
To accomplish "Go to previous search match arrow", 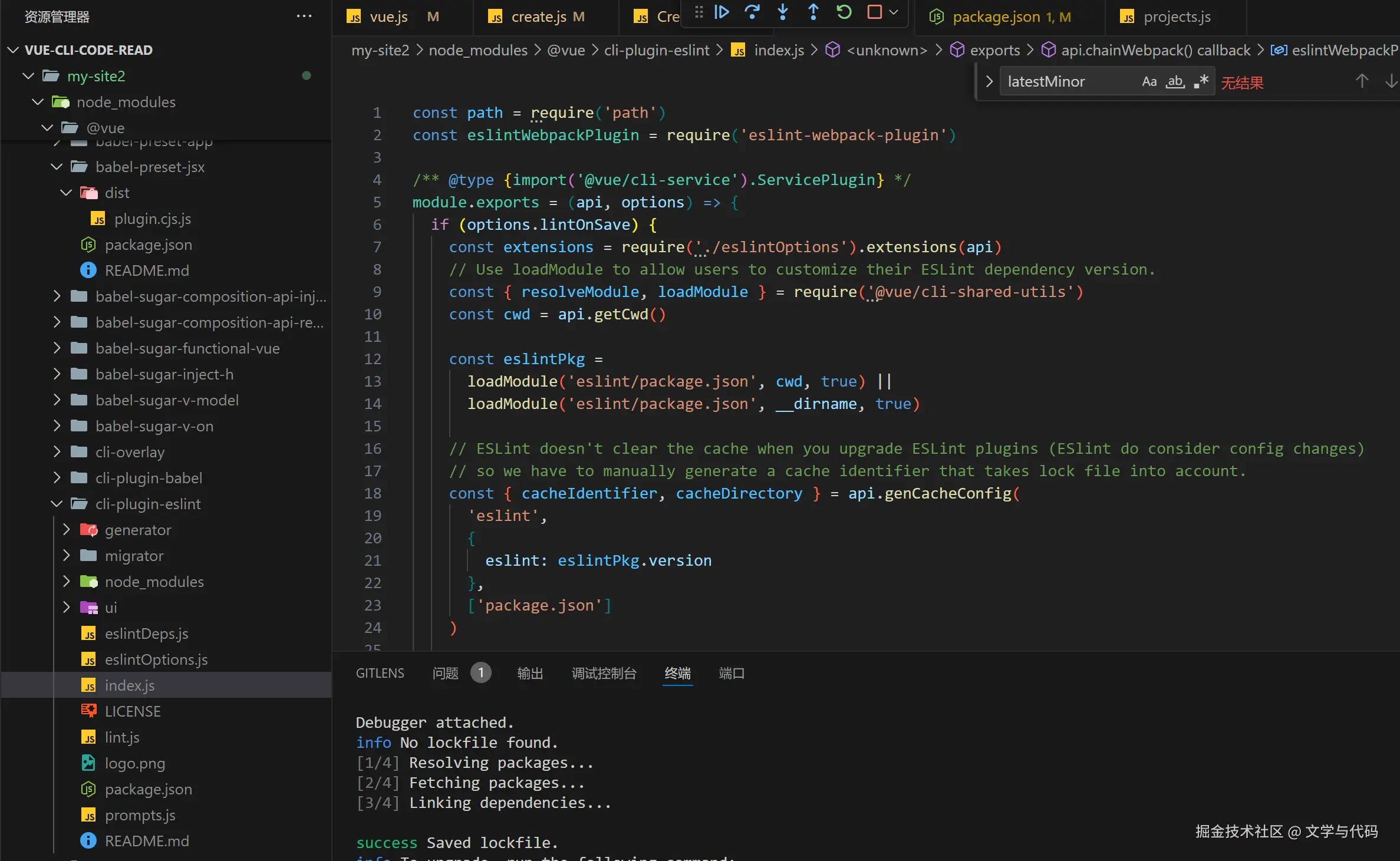I will point(1362,81).
